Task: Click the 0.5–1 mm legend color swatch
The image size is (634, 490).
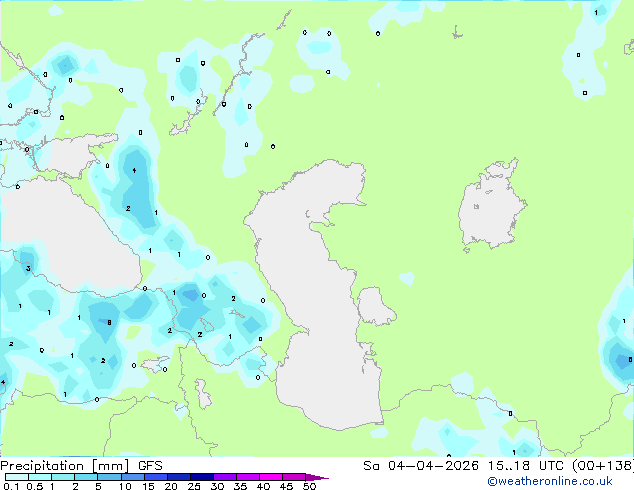Action: click(40, 477)
